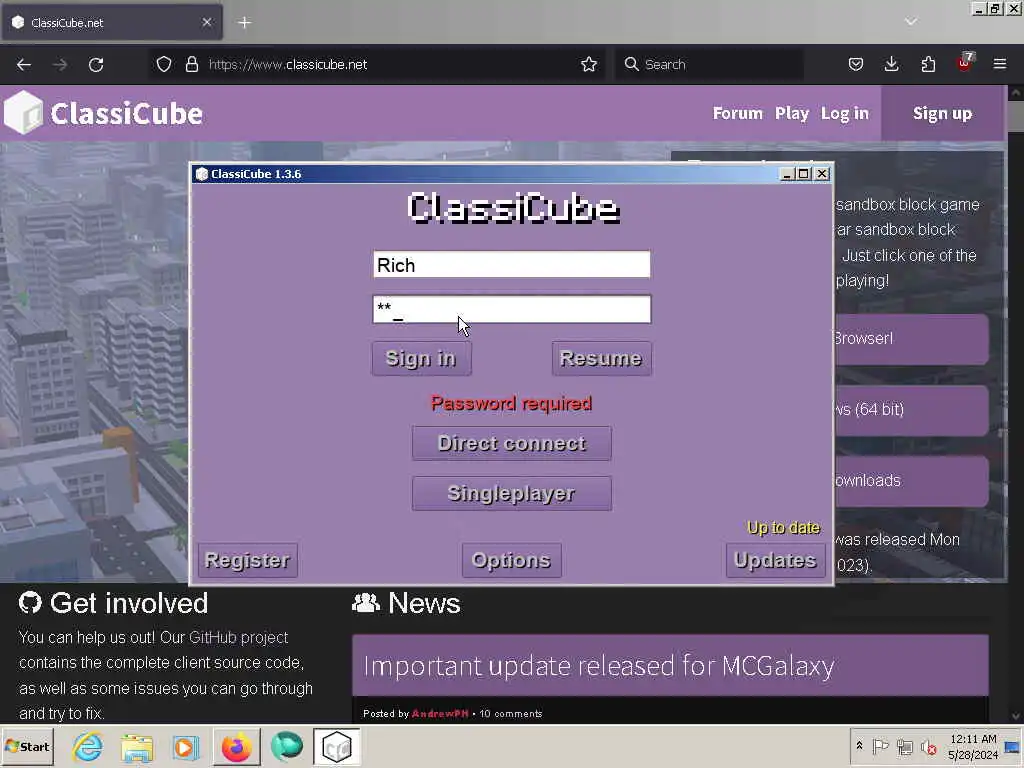Screen dimensions: 1024x768
Task: Expand the list all tabs chevron
Action: [x=911, y=22]
